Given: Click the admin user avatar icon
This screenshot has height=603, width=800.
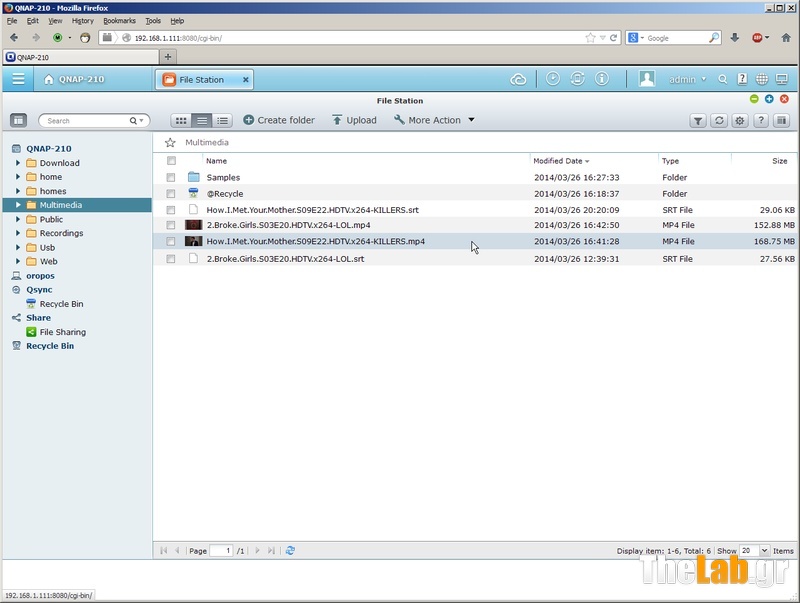Looking at the screenshot, I should pyautogui.click(x=646, y=79).
